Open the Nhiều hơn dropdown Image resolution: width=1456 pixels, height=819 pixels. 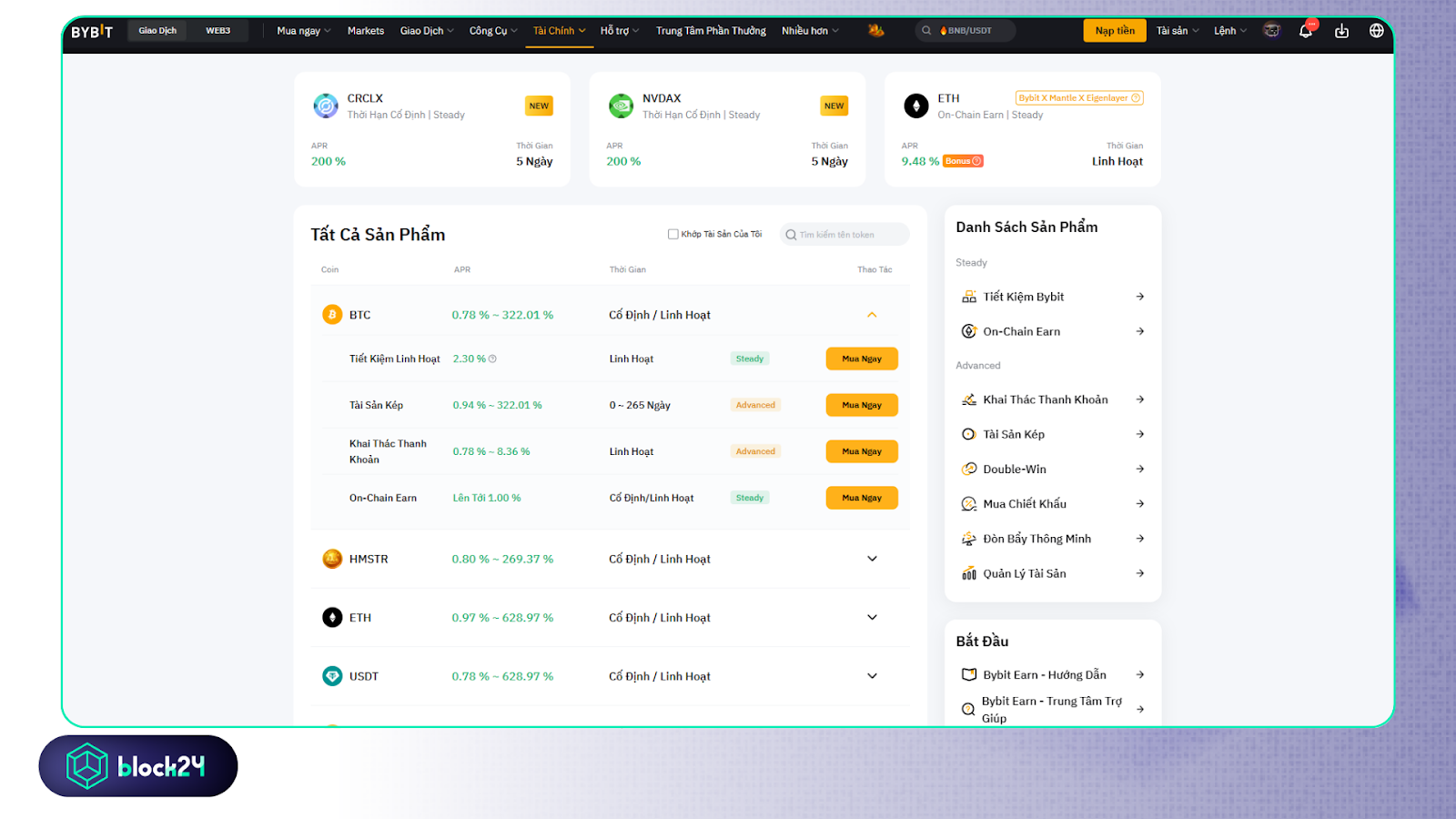(810, 31)
